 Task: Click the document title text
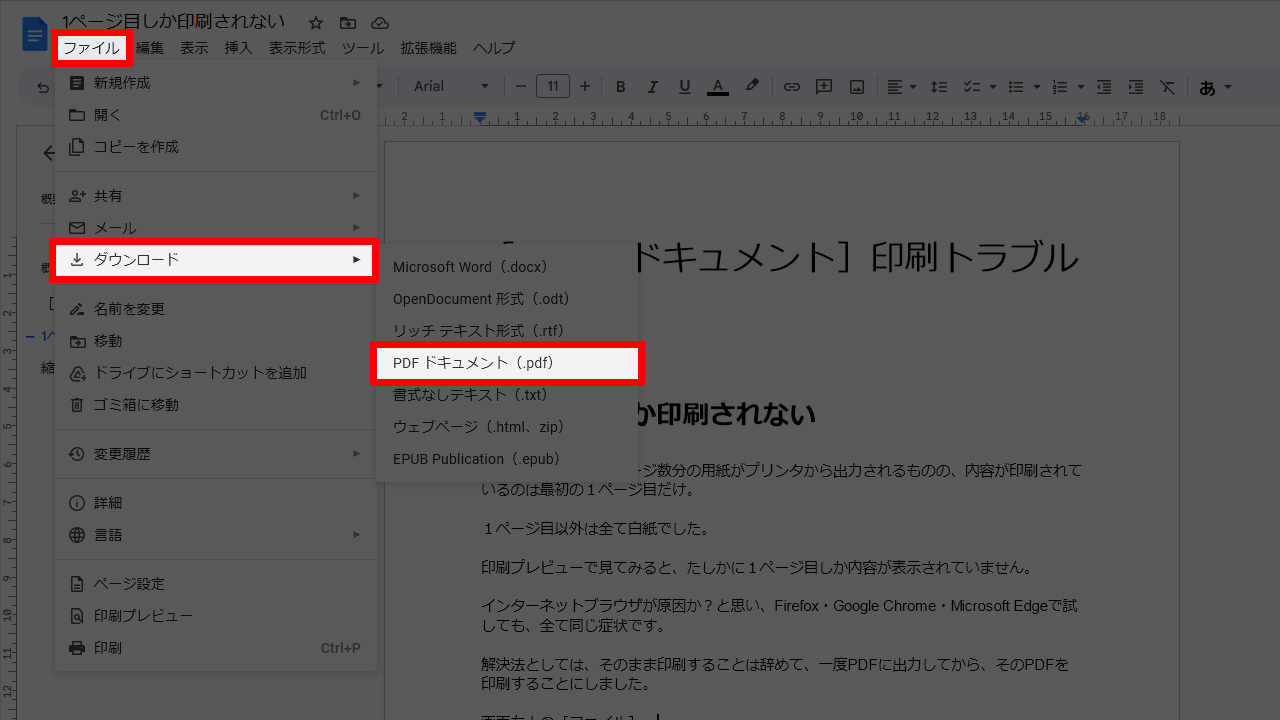173,21
